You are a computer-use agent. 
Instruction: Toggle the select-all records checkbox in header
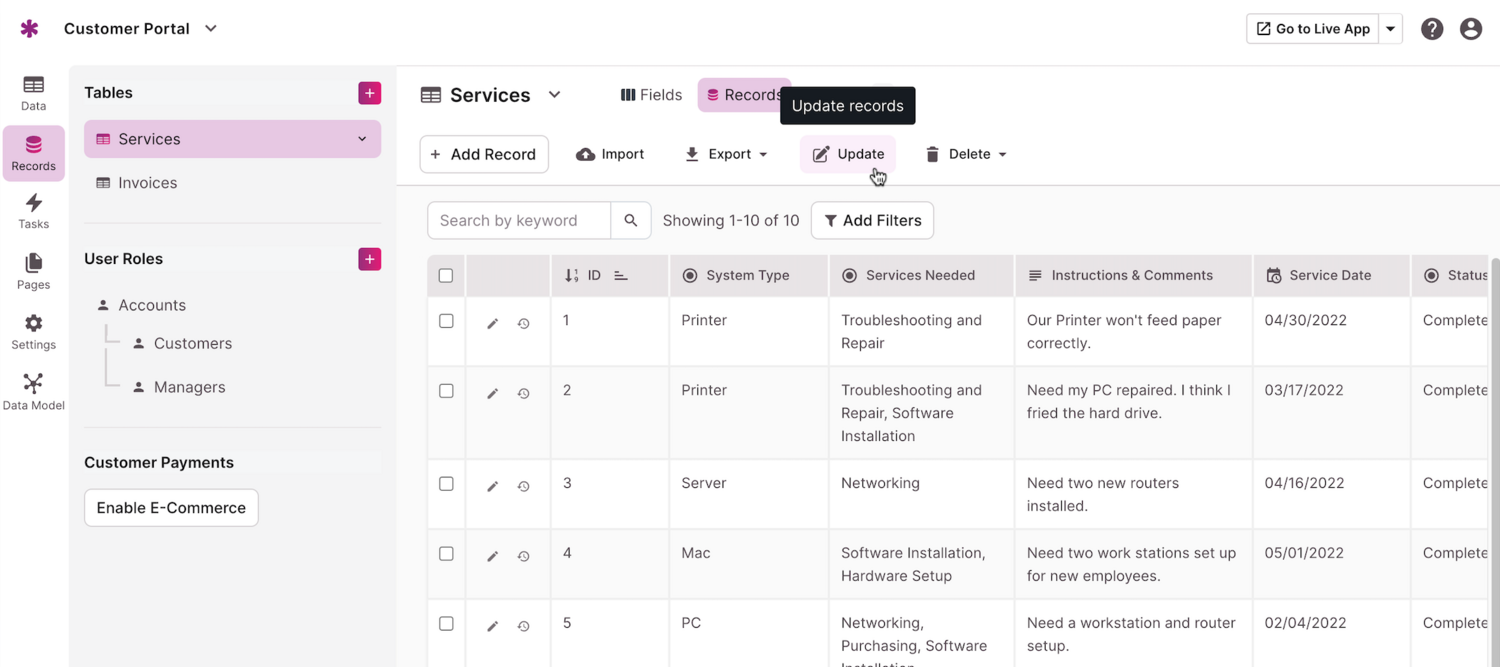point(446,276)
